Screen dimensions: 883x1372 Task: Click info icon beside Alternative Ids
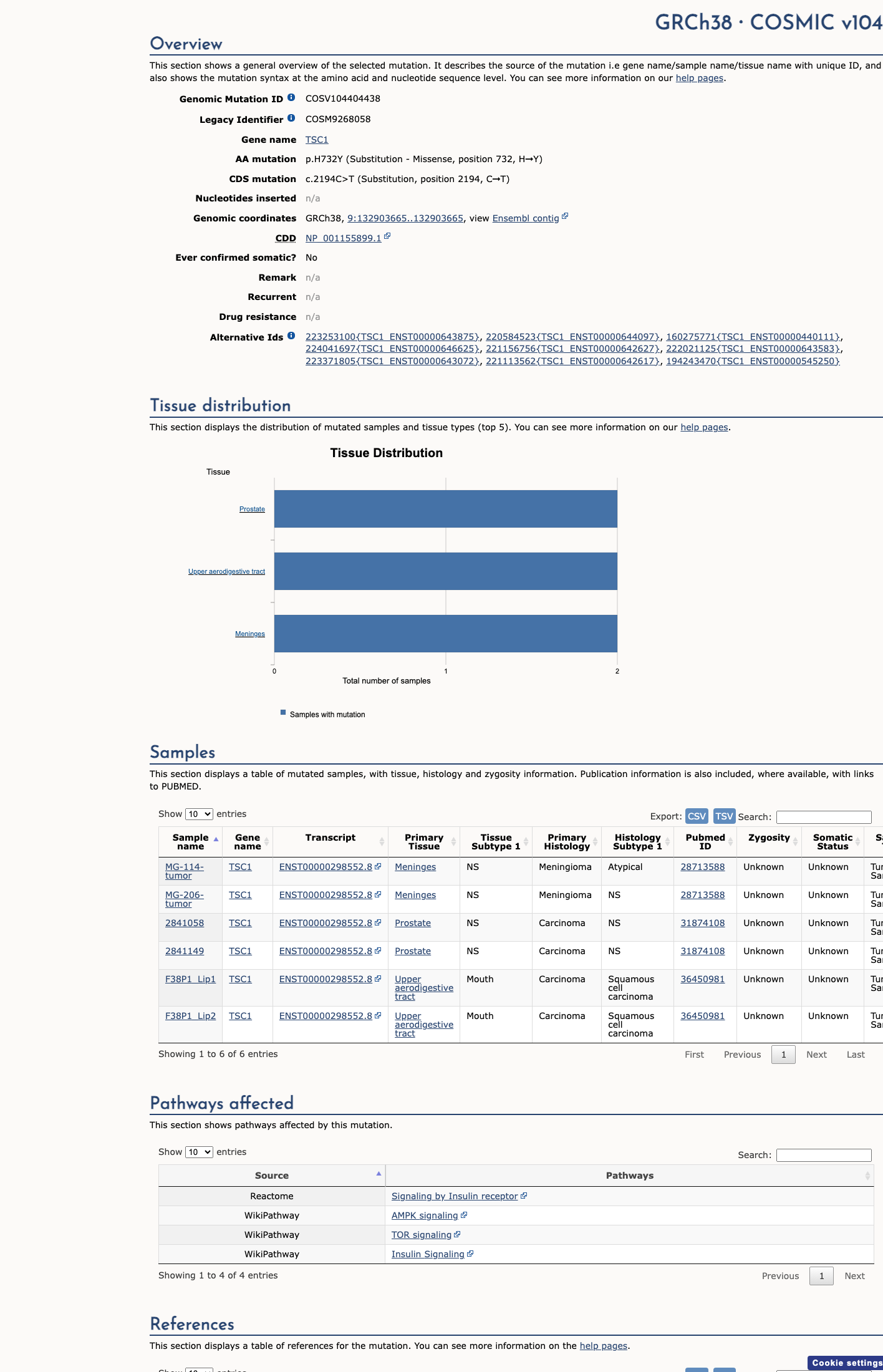coord(291,336)
